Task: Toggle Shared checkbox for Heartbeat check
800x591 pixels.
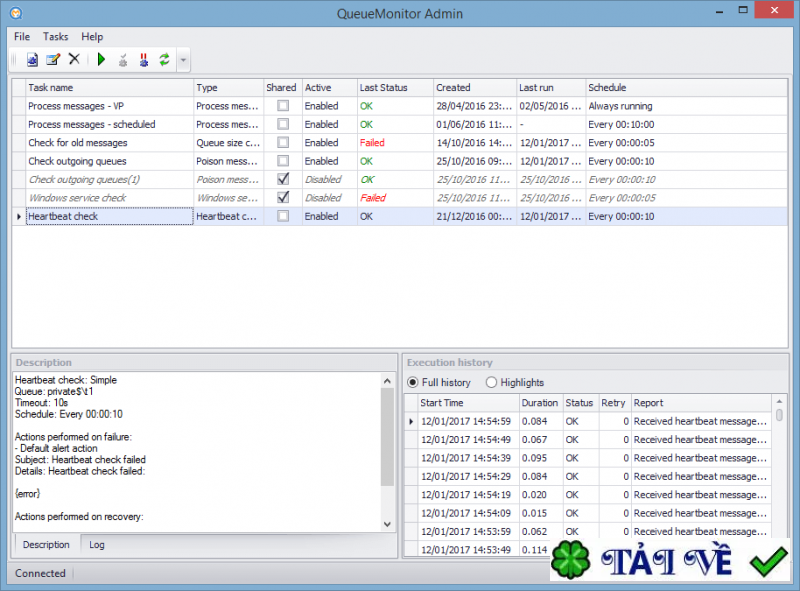Action: coord(283,216)
